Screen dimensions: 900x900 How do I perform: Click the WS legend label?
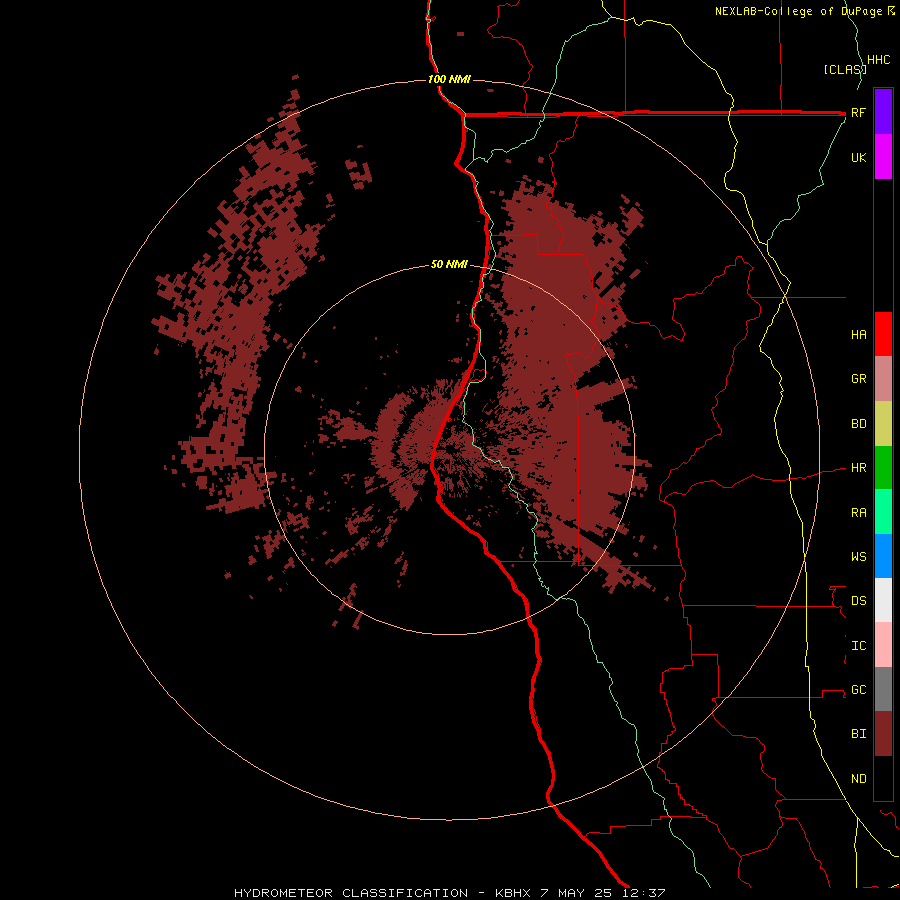858,557
